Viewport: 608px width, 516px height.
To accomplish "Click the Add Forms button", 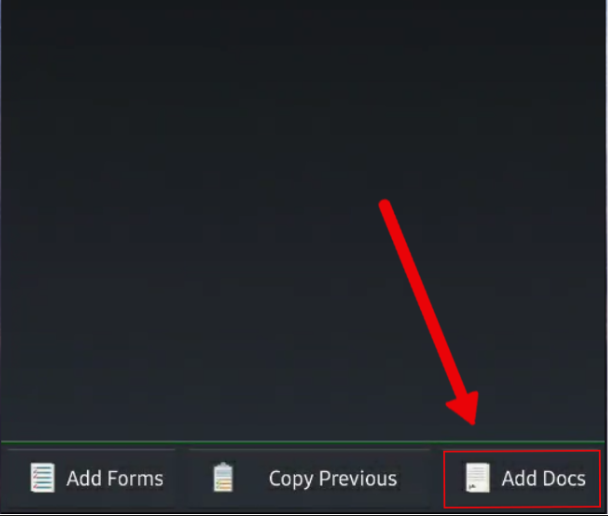I will pyautogui.click(x=92, y=478).
